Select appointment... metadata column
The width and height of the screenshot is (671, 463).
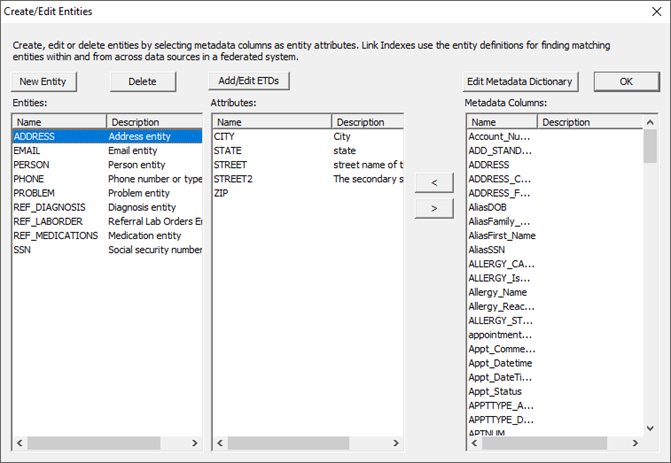coord(500,334)
